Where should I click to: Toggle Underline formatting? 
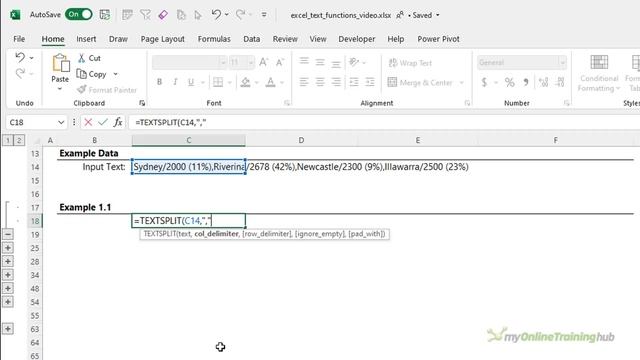pos(191,82)
